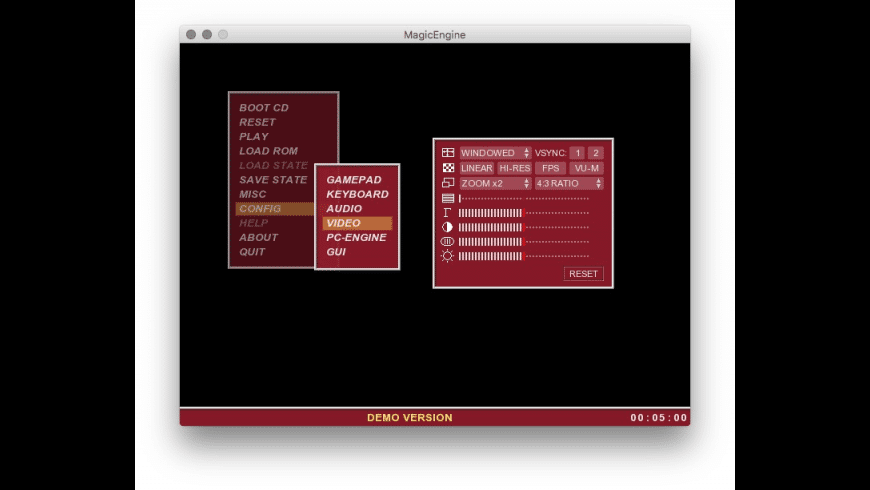Toggle the LINEAR filtering option

point(477,168)
